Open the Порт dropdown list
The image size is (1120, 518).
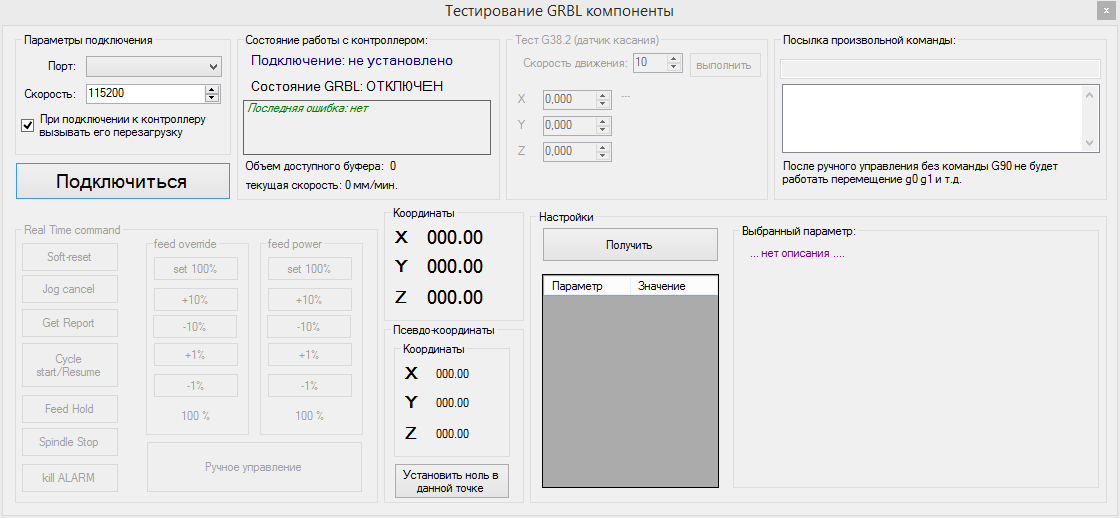[x=154, y=66]
